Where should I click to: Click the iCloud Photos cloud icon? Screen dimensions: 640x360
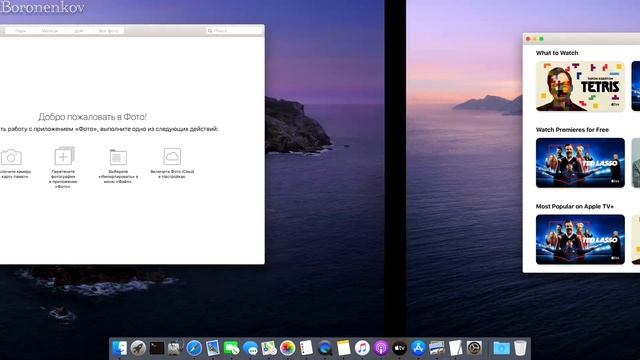172,156
